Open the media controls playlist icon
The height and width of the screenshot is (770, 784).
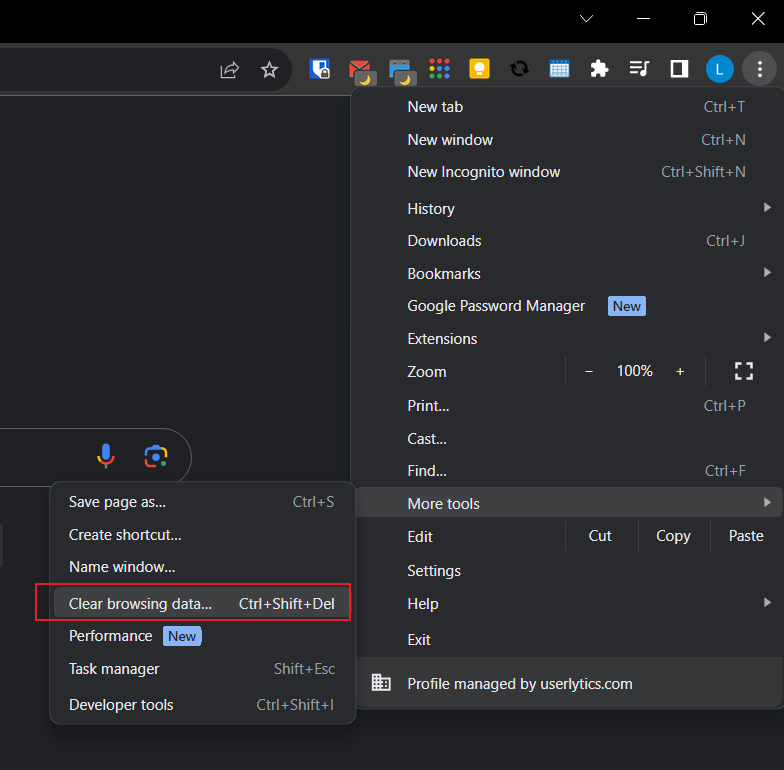pos(639,69)
